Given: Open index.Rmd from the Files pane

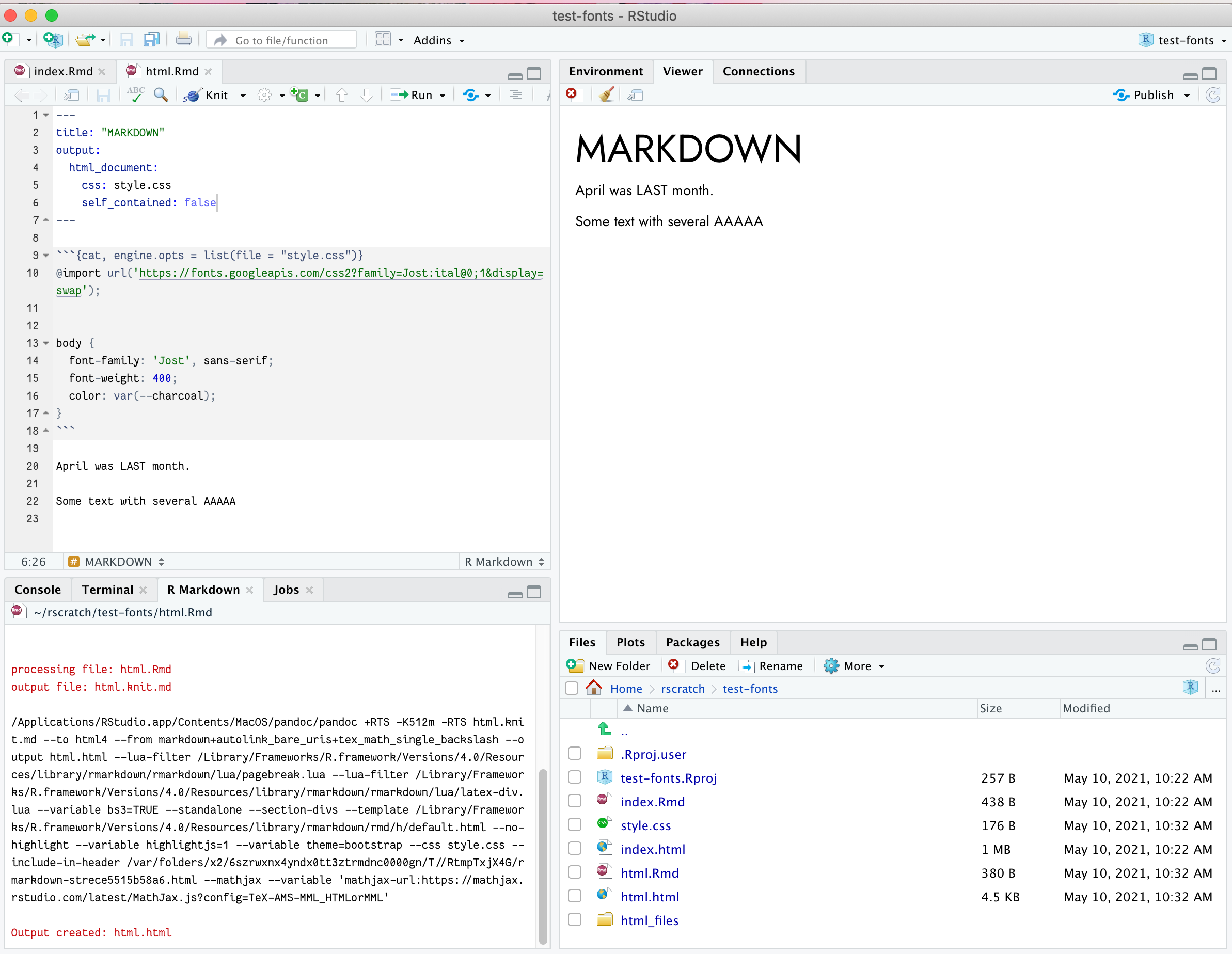Looking at the screenshot, I should tap(652, 801).
